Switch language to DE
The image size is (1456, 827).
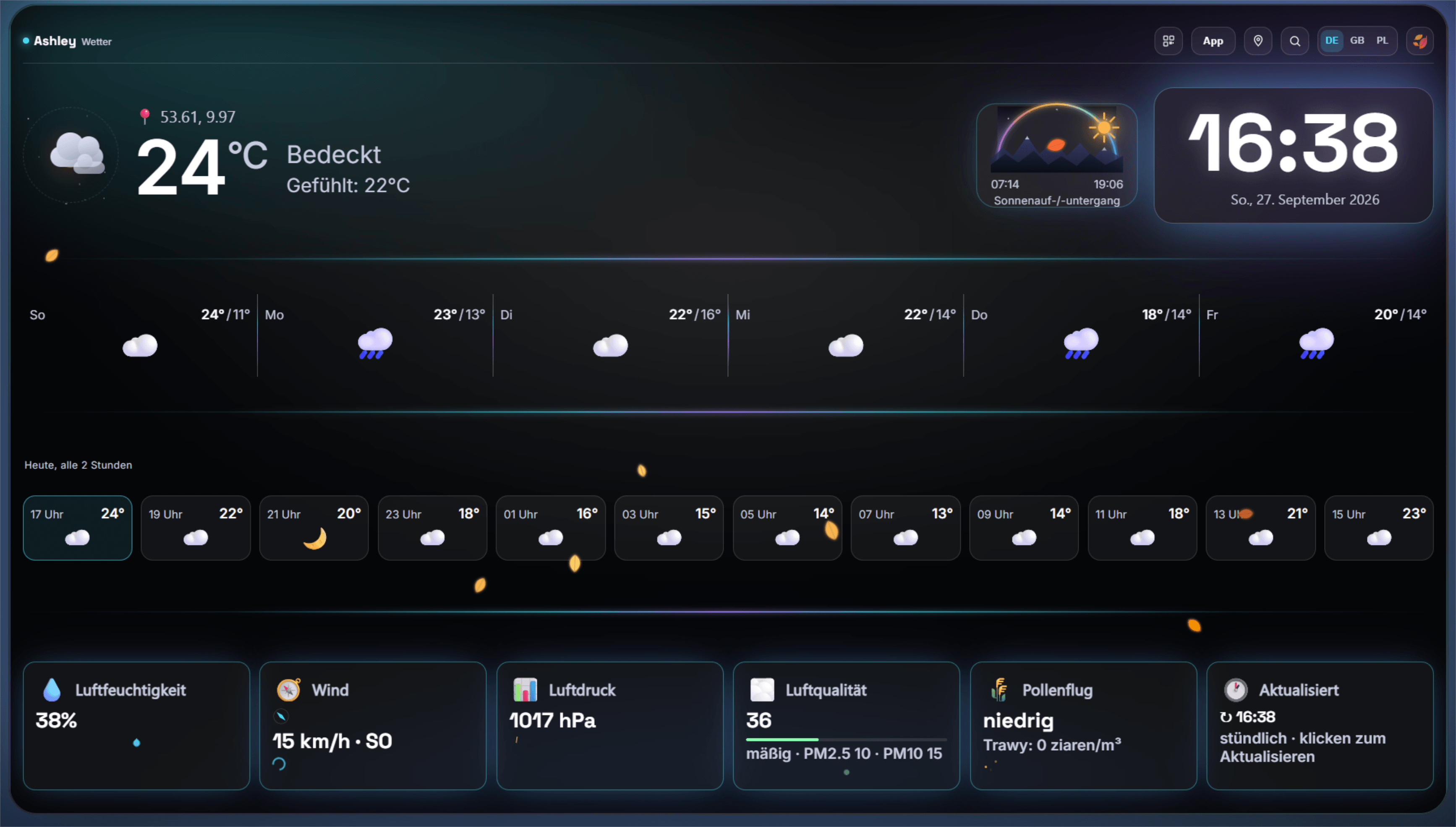[1332, 40]
